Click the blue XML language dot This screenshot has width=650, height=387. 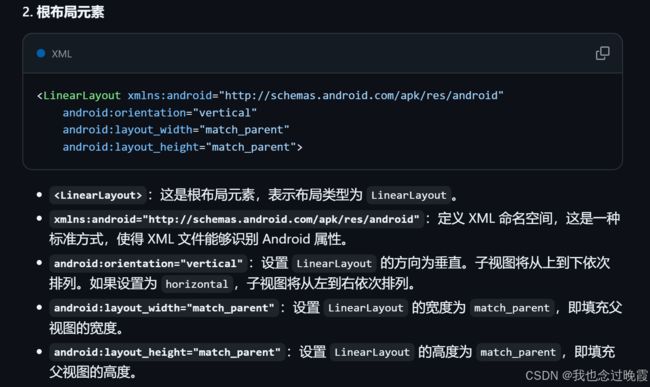click(41, 53)
